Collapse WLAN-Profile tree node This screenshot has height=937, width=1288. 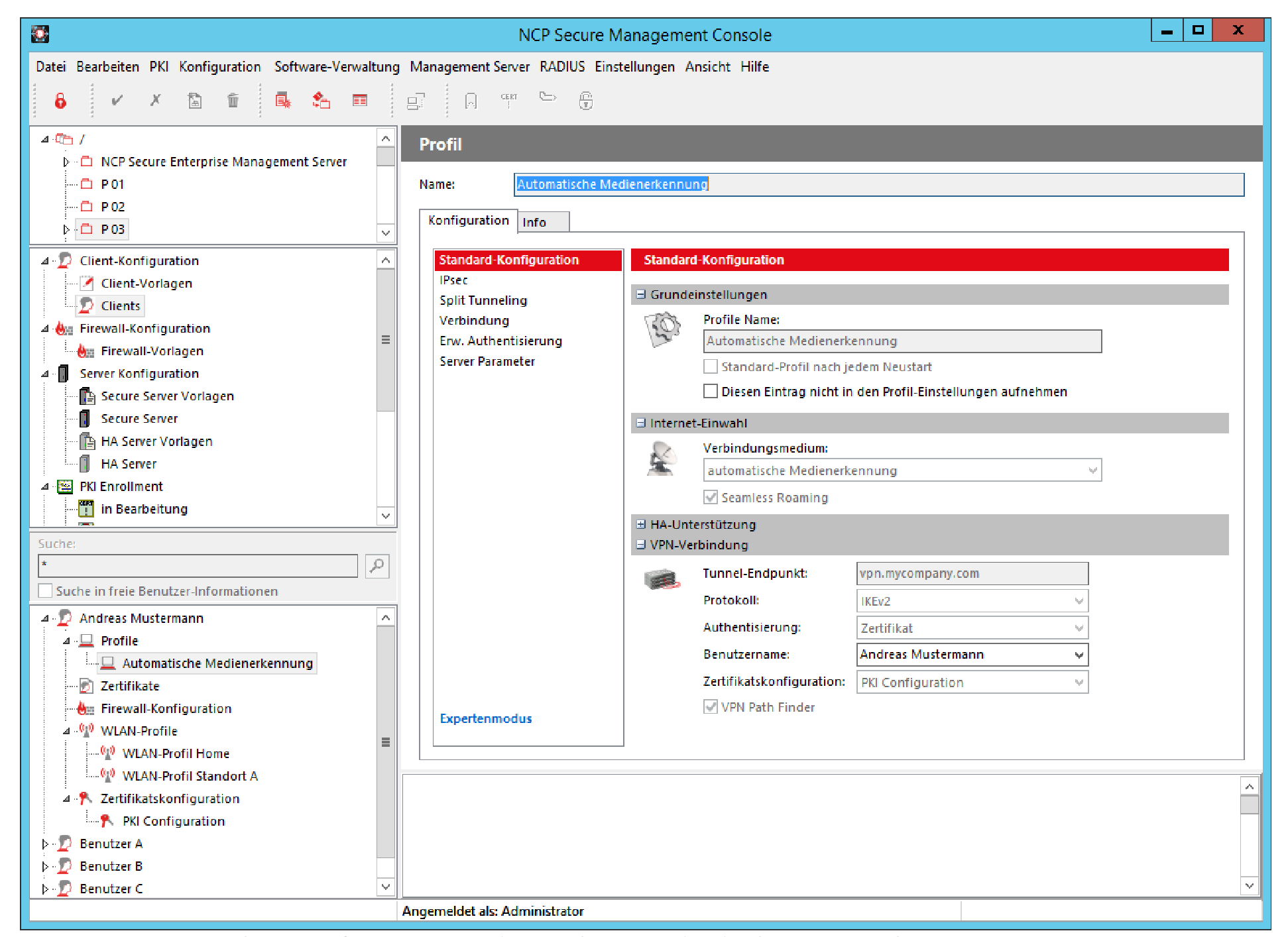tap(66, 732)
